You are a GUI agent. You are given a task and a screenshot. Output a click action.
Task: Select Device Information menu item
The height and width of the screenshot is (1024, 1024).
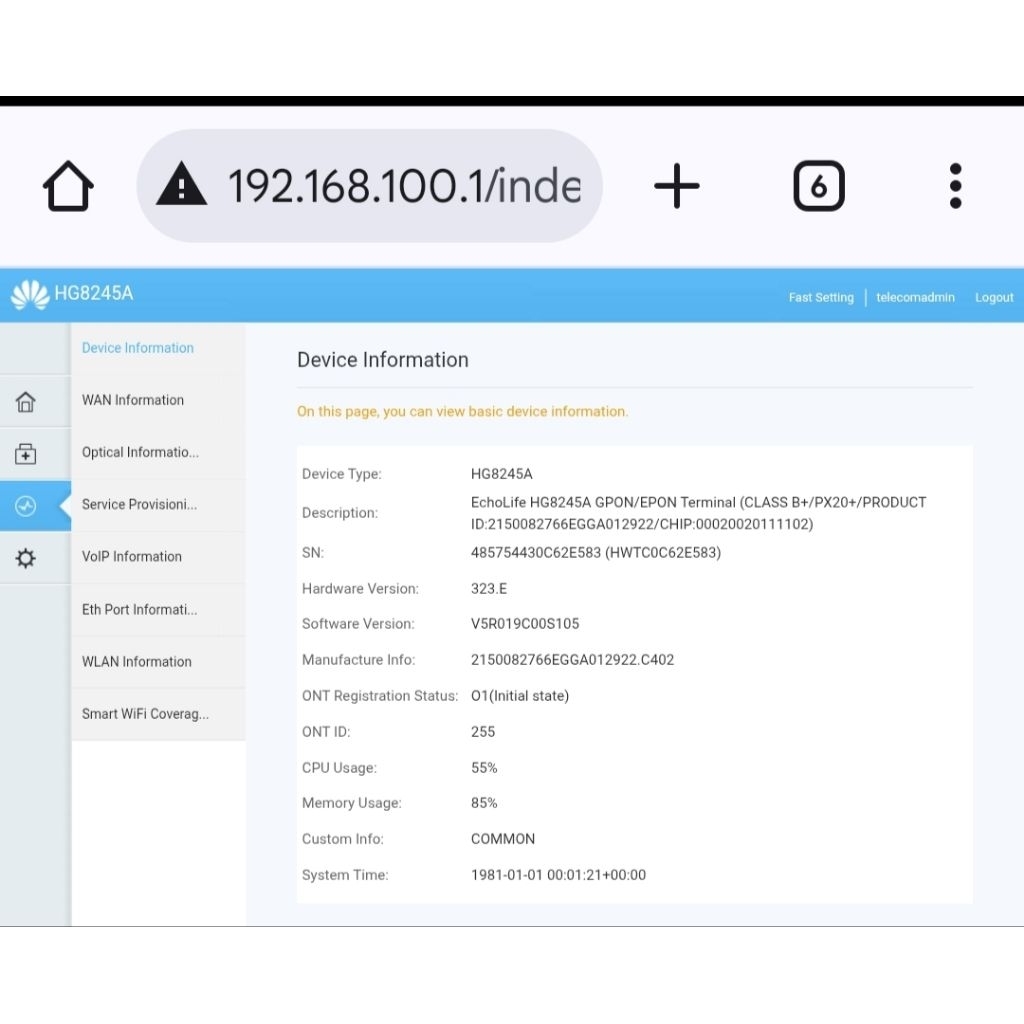pyautogui.click(x=138, y=348)
